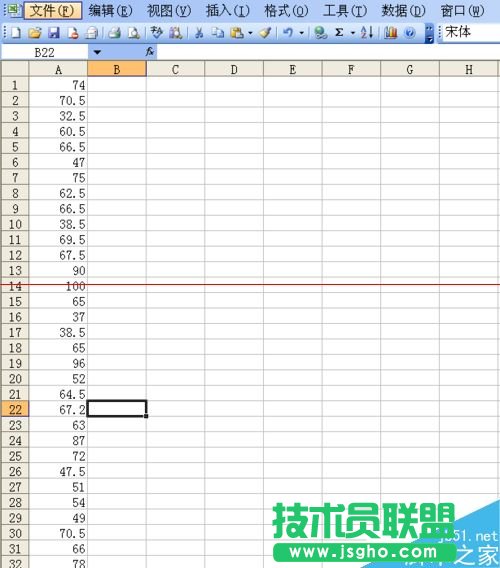The width and height of the screenshot is (500, 568).
Task: Click cell A7 containing 75
Action: [x=58, y=177]
